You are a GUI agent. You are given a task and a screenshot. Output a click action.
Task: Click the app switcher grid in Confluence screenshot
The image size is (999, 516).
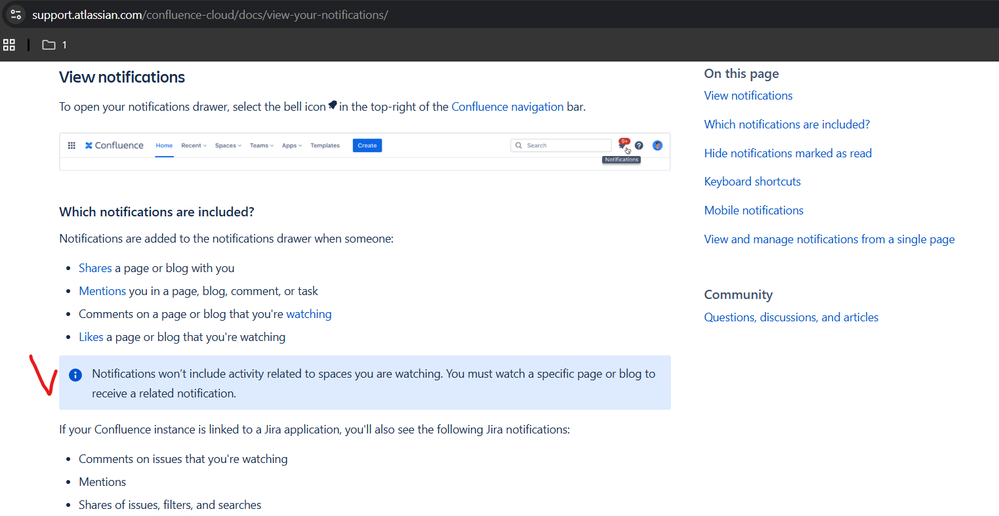[72, 145]
